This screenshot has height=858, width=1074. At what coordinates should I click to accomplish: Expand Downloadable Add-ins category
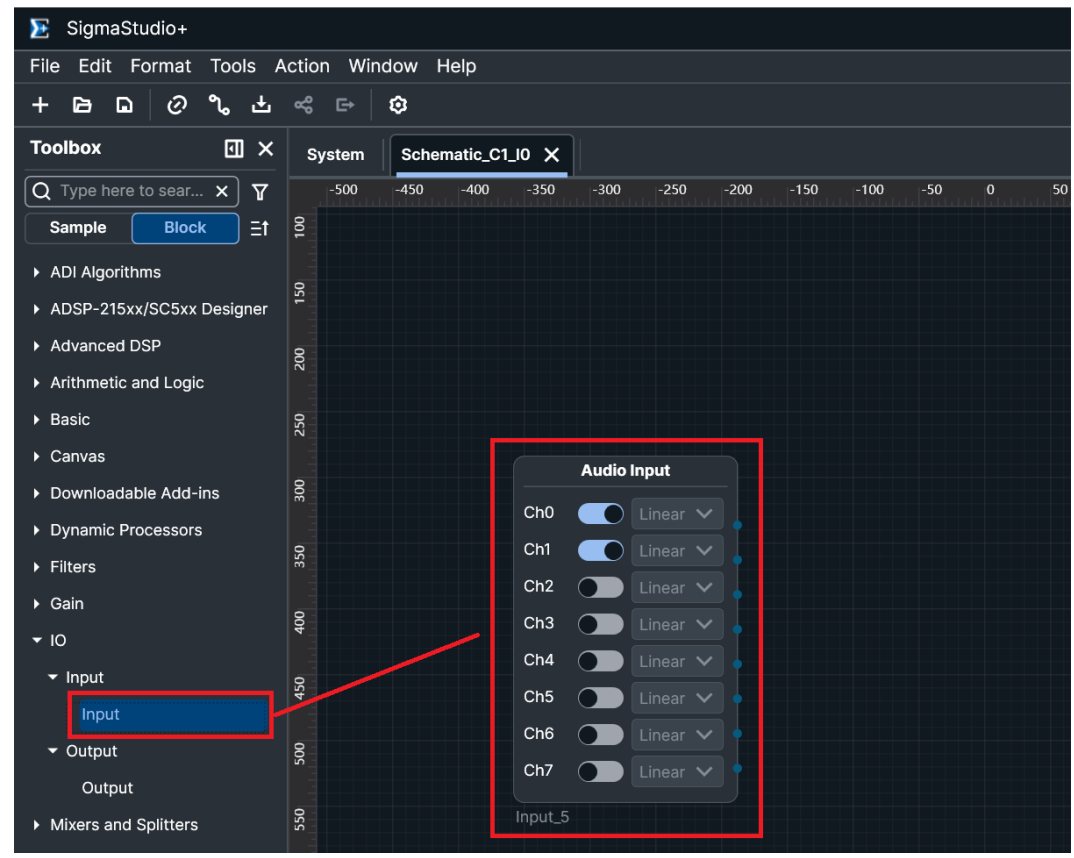click(36, 494)
